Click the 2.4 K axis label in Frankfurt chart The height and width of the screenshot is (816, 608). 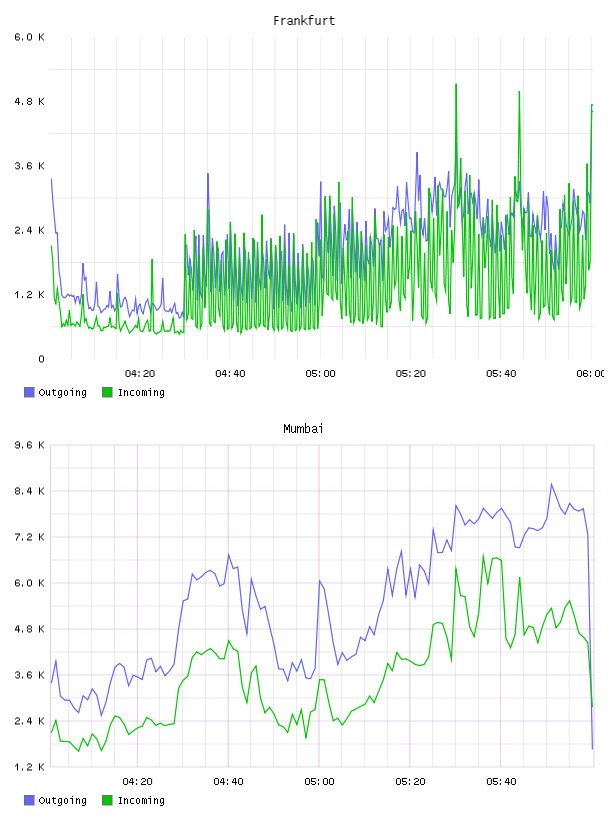coord(29,231)
